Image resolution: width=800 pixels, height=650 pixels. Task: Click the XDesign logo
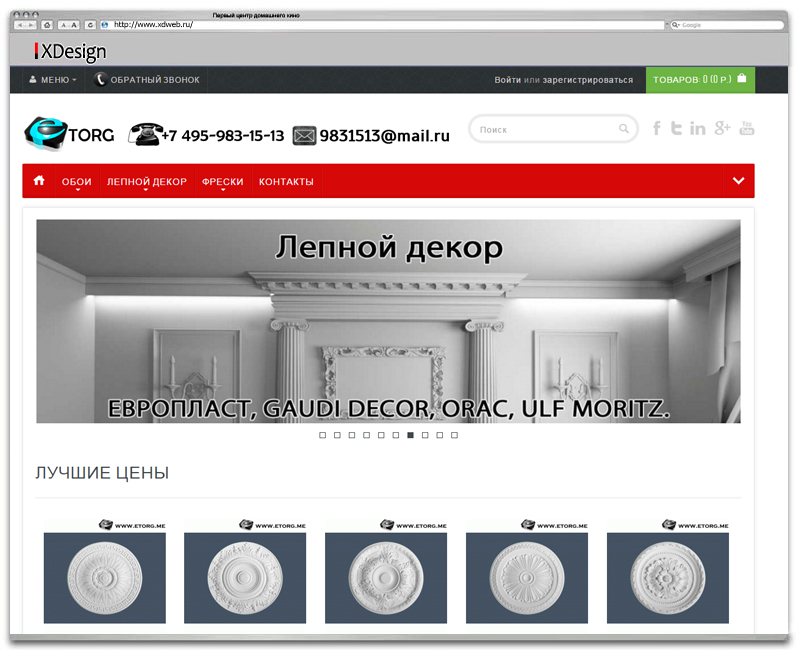[70, 52]
